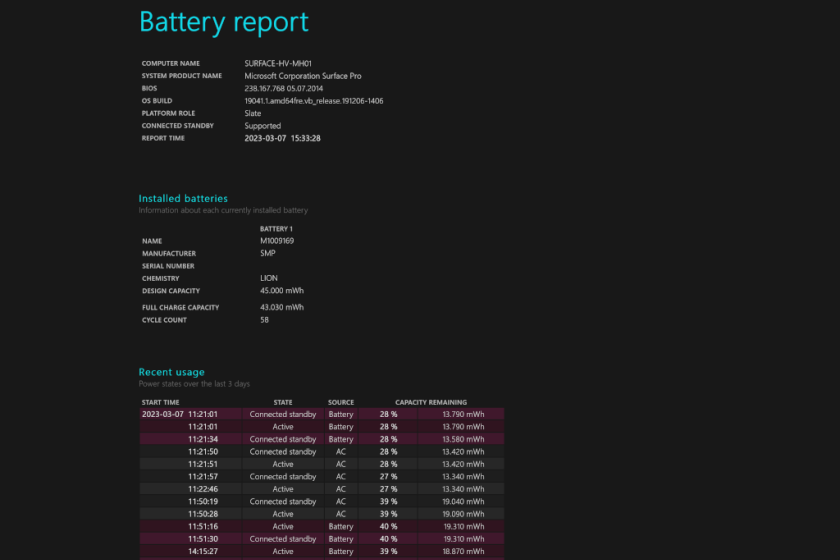The height and width of the screenshot is (560, 840).
Task: Click the Power states over last 3 days subtitle
Action: pyautogui.click(x=194, y=384)
